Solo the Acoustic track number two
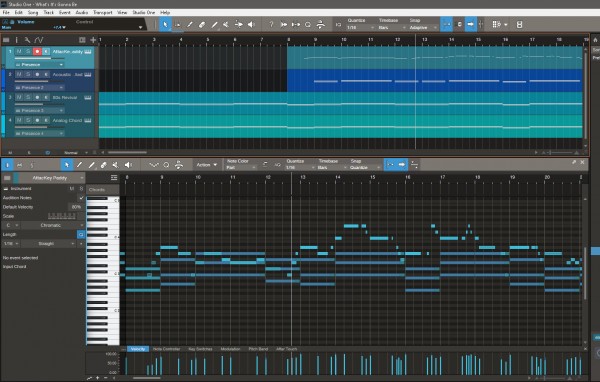 [x=28, y=74]
